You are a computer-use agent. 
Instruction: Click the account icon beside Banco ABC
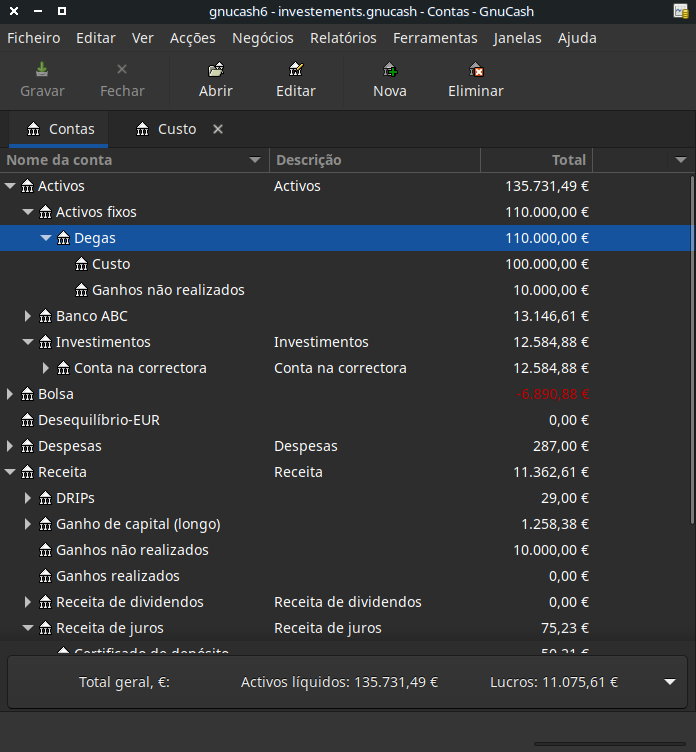coord(46,316)
